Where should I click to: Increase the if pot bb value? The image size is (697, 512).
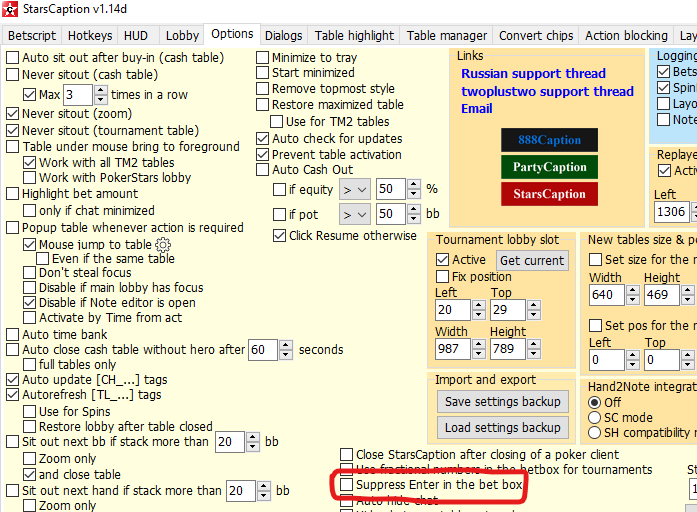[x=414, y=210]
